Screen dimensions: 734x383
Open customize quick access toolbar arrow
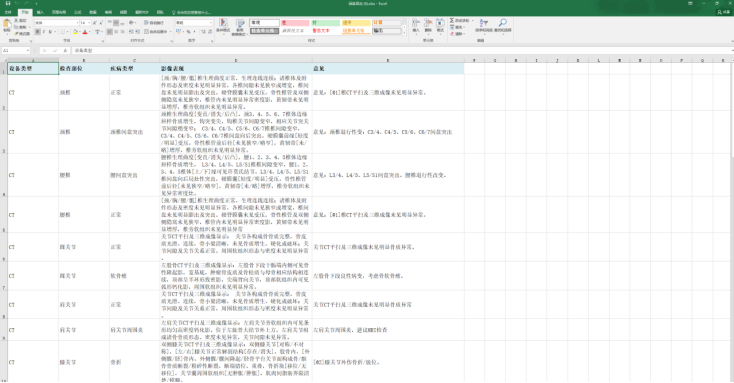coord(36,4)
